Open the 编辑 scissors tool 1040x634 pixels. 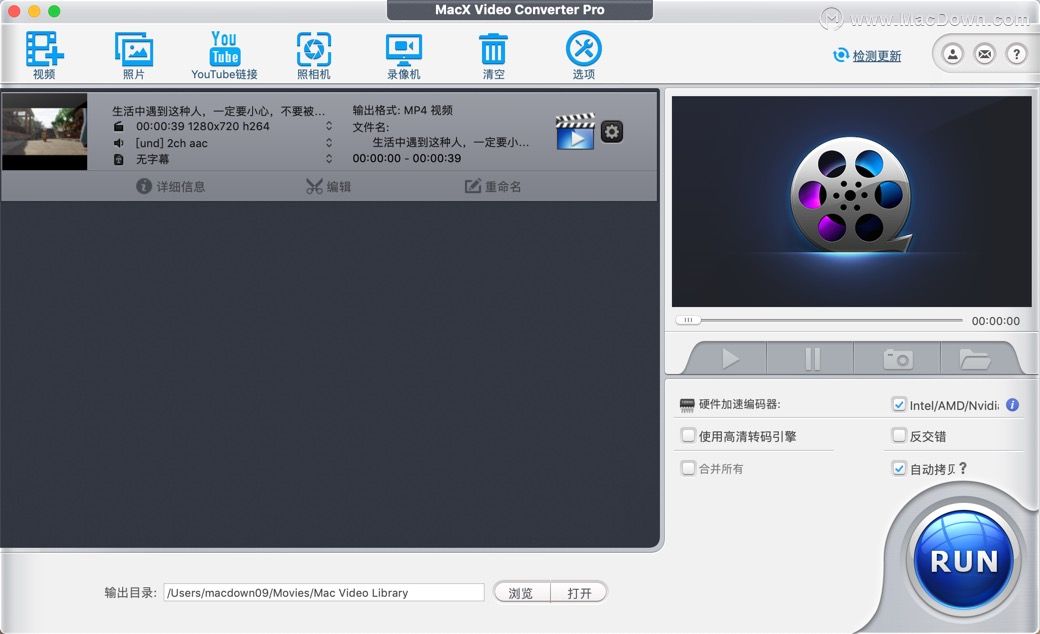coord(328,186)
